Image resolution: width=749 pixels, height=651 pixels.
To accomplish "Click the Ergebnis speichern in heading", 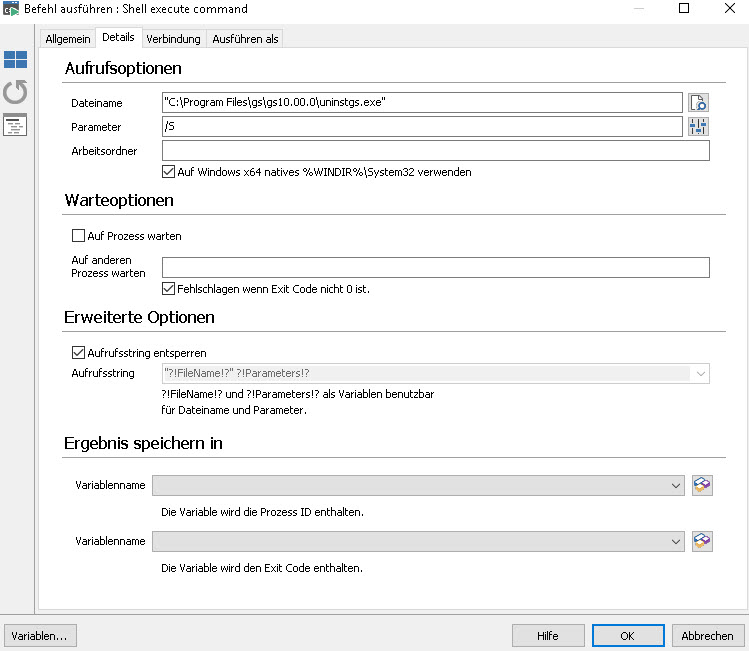I will pyautogui.click(x=143, y=443).
